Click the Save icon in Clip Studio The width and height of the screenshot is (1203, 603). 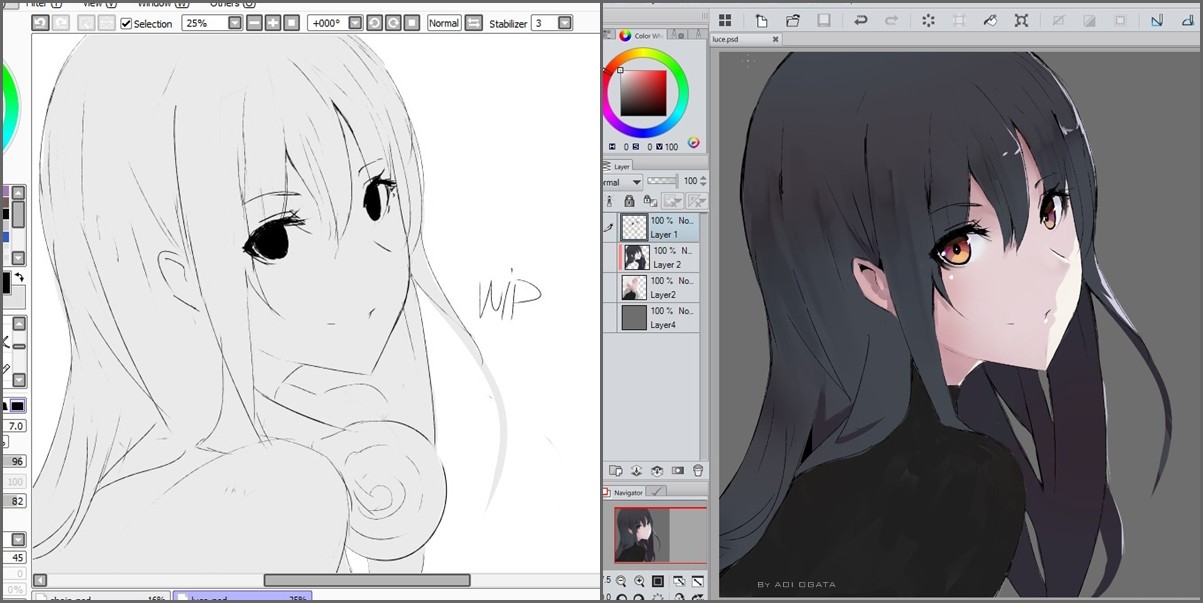[824, 20]
